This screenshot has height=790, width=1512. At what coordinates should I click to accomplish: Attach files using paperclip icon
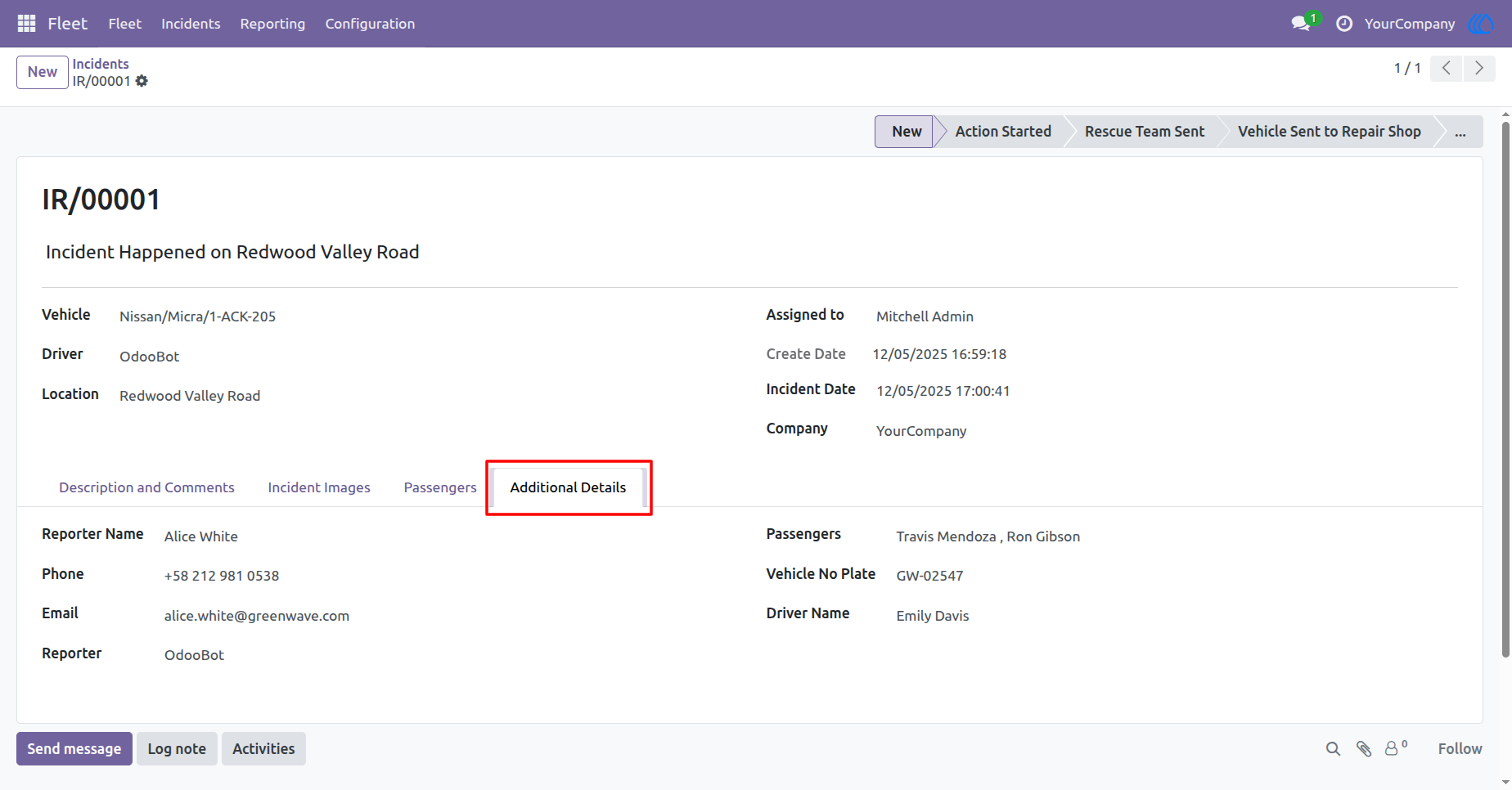(x=1363, y=749)
